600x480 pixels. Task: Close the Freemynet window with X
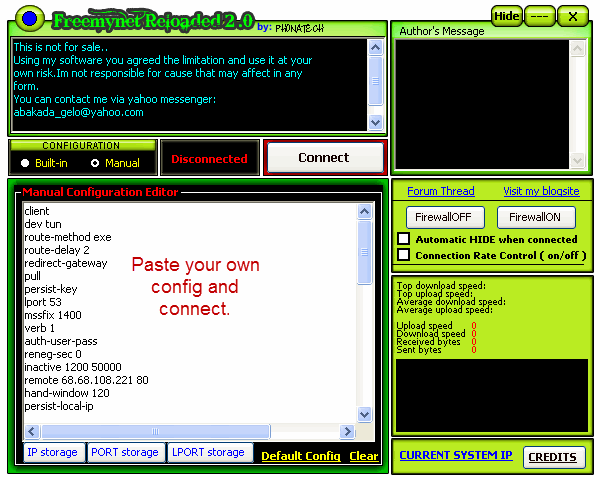572,16
